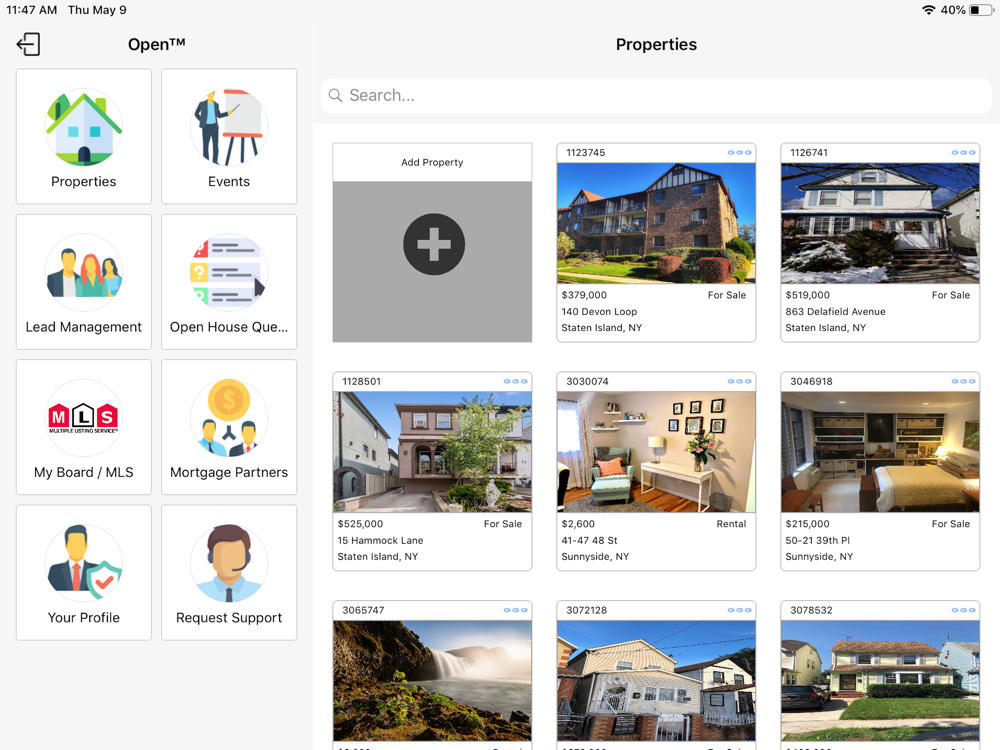Tap the battery status icon
Viewport: 1000px width, 750px height.
(x=981, y=10)
